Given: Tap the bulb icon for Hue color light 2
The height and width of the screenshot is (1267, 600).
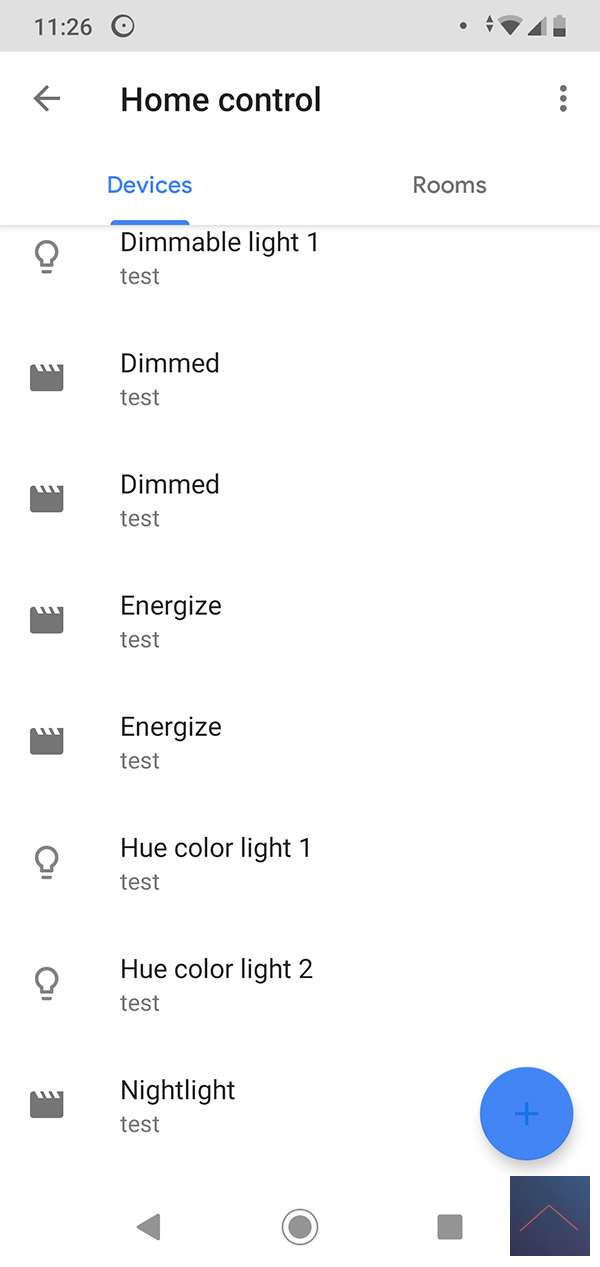Looking at the screenshot, I should [47, 983].
